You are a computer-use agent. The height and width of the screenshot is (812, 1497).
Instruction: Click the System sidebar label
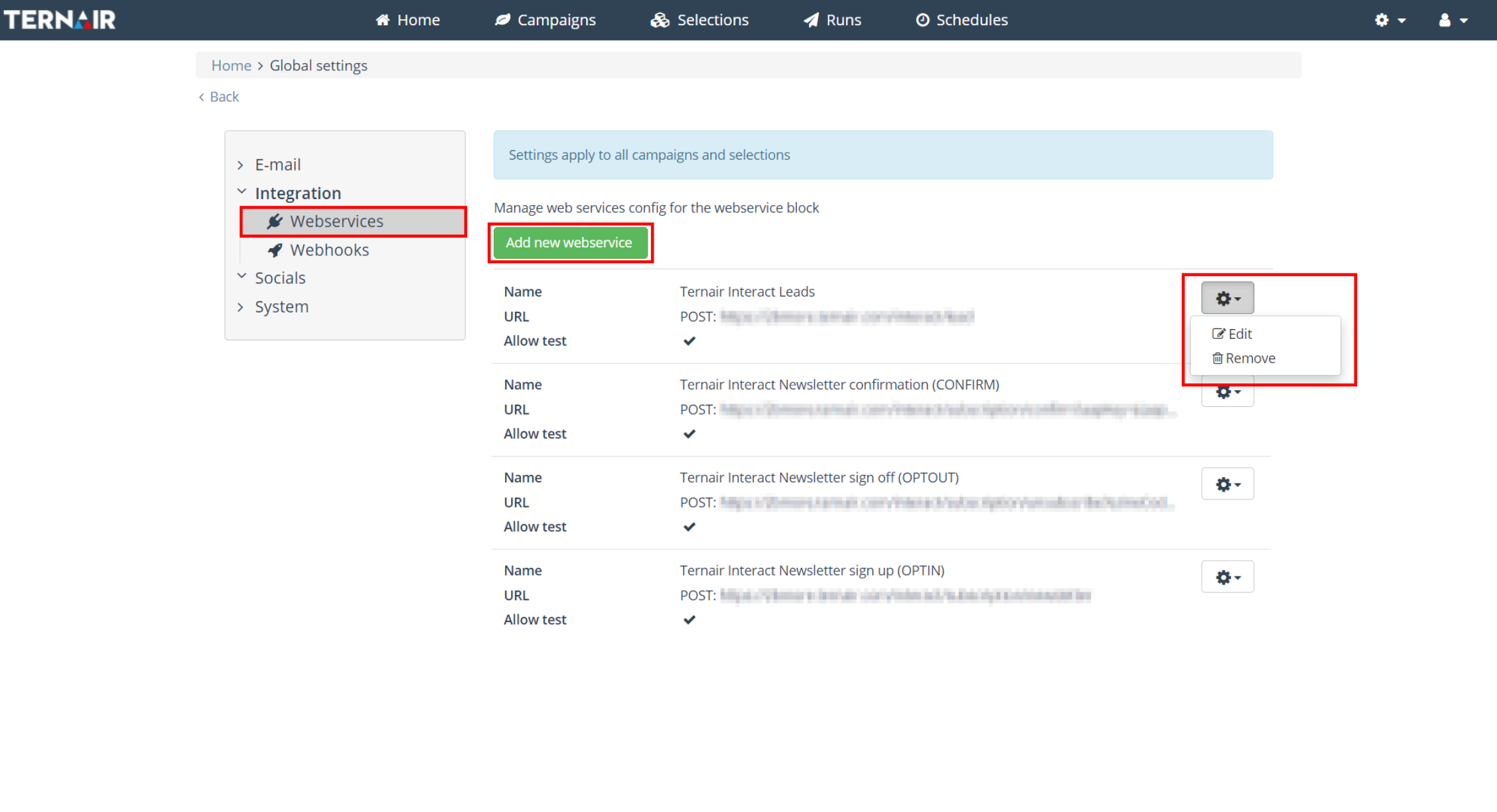click(x=282, y=306)
